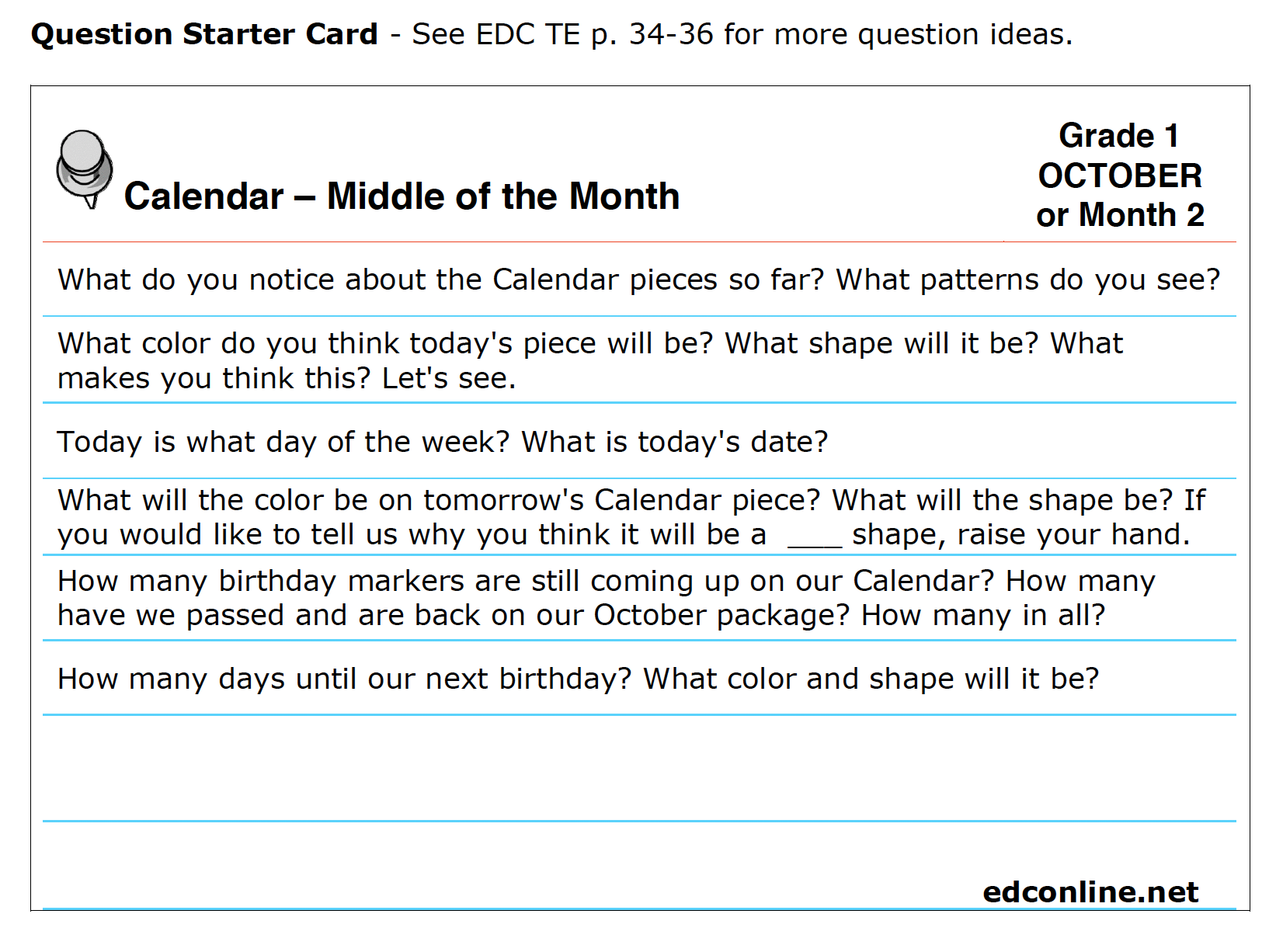
Task: Click the "Grade 1" label
Action: click(x=1119, y=136)
